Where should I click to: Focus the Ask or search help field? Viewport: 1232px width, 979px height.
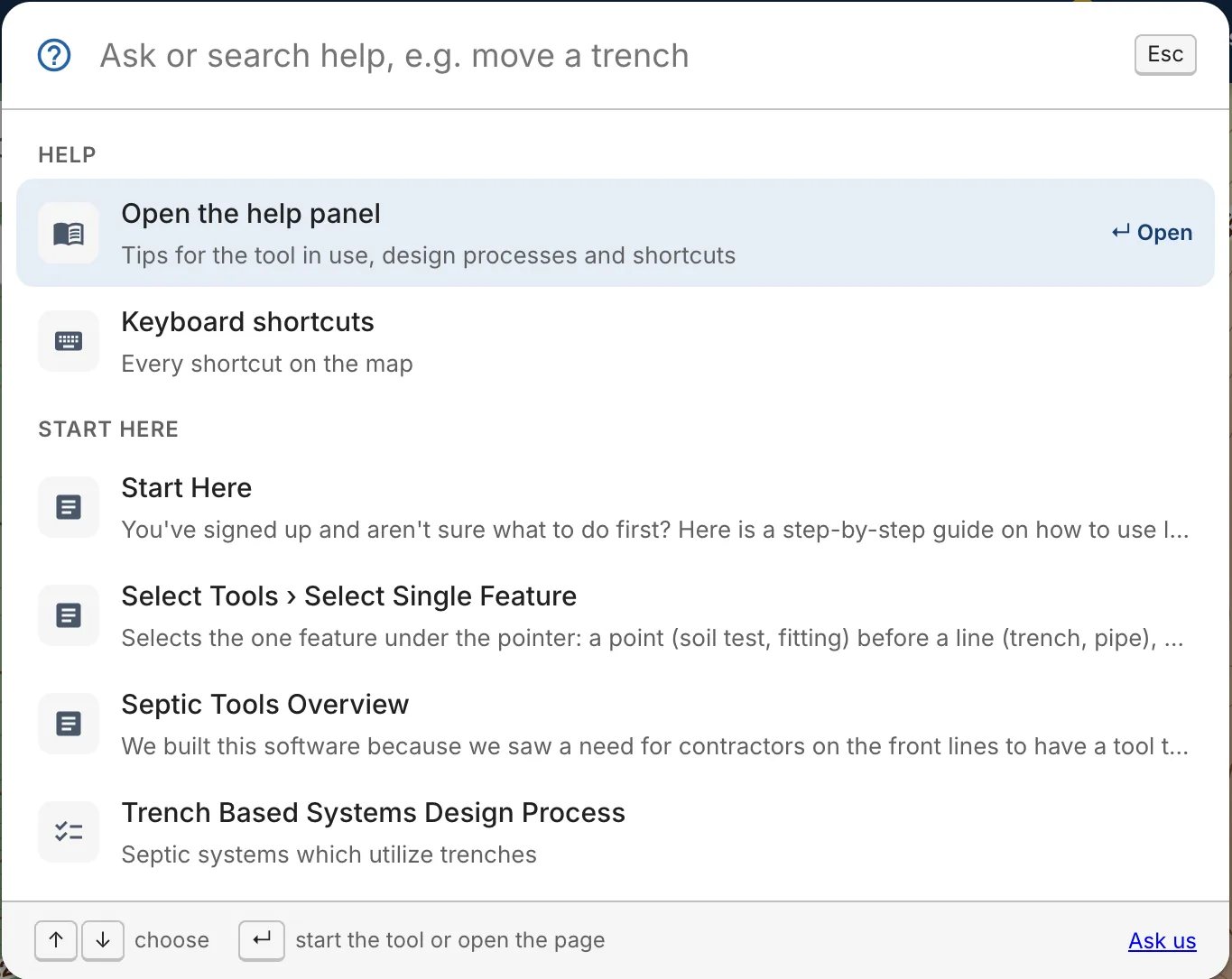pyautogui.click(x=605, y=56)
